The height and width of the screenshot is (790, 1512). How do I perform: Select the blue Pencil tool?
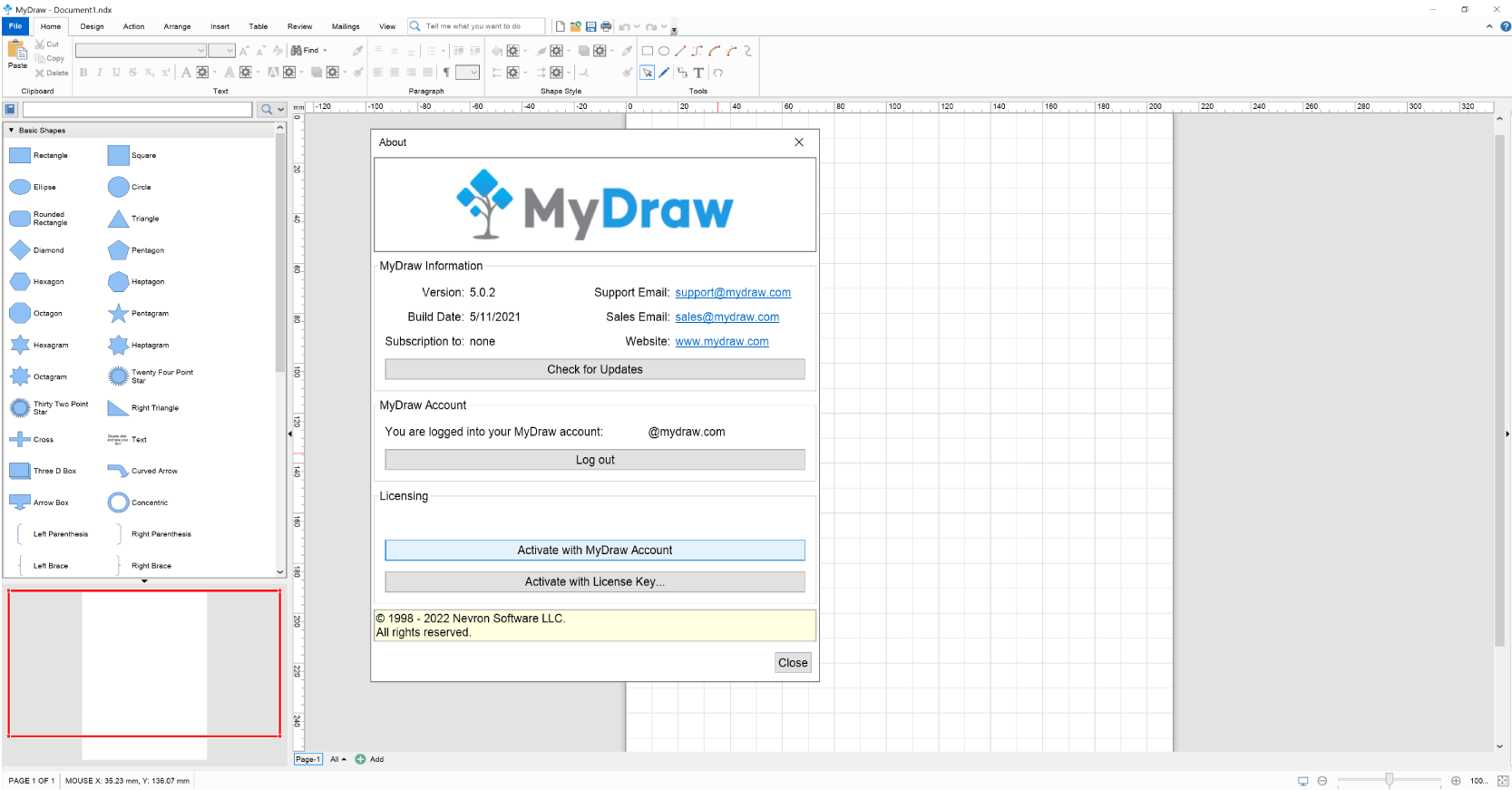[x=664, y=73]
